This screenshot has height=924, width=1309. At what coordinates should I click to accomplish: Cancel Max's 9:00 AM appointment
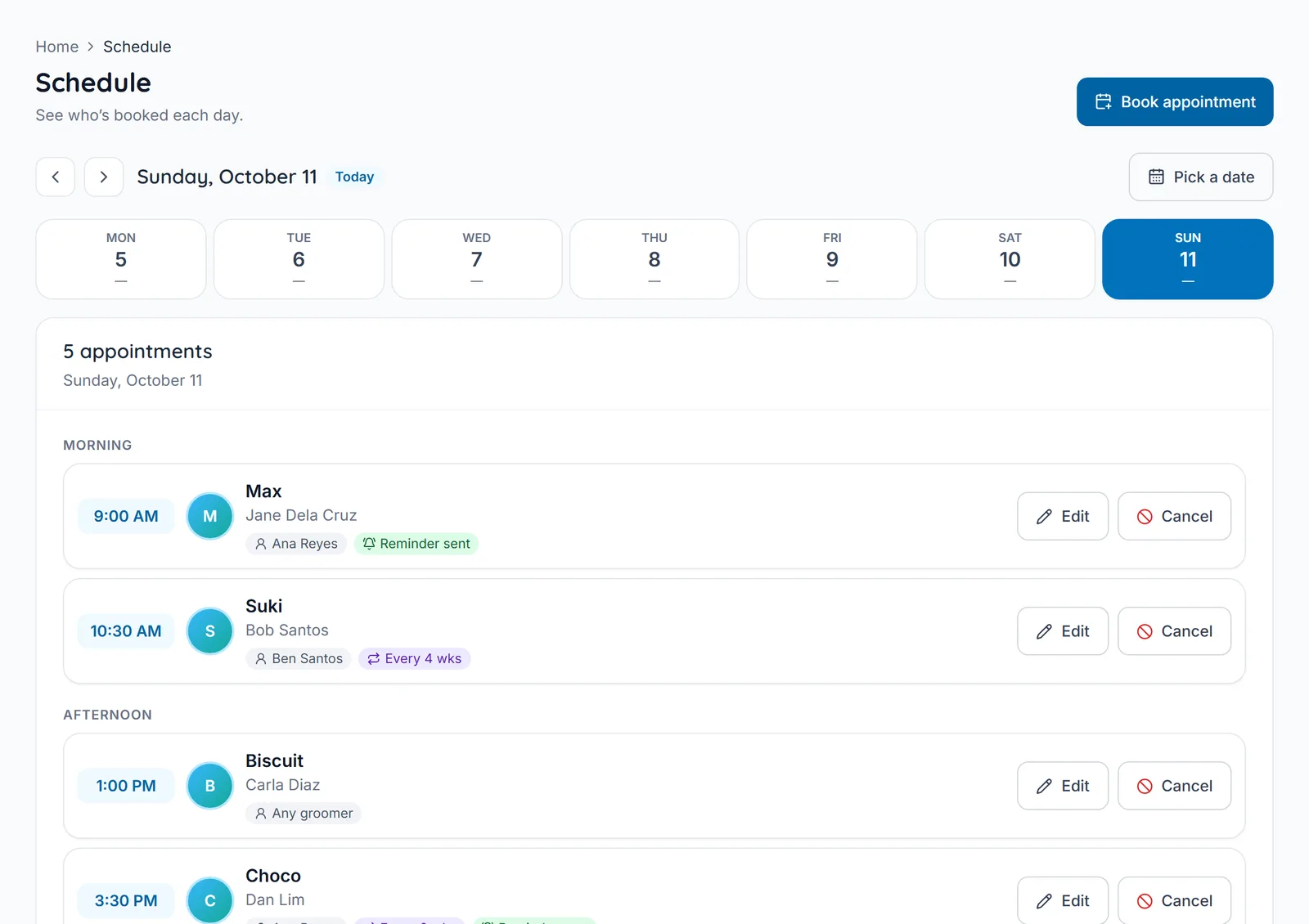click(x=1174, y=516)
